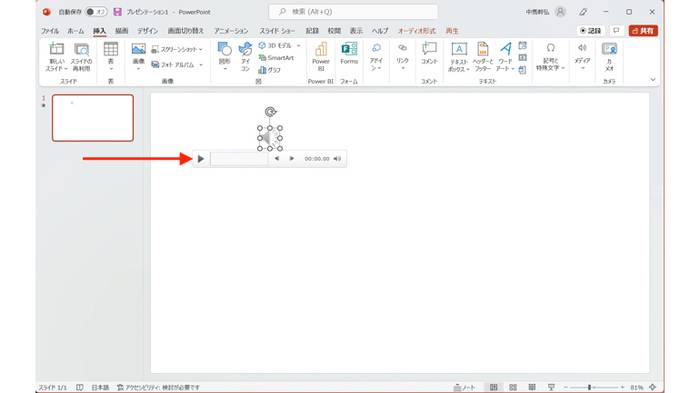
Task: Insert a Table from the ribbon
Action: (111, 56)
